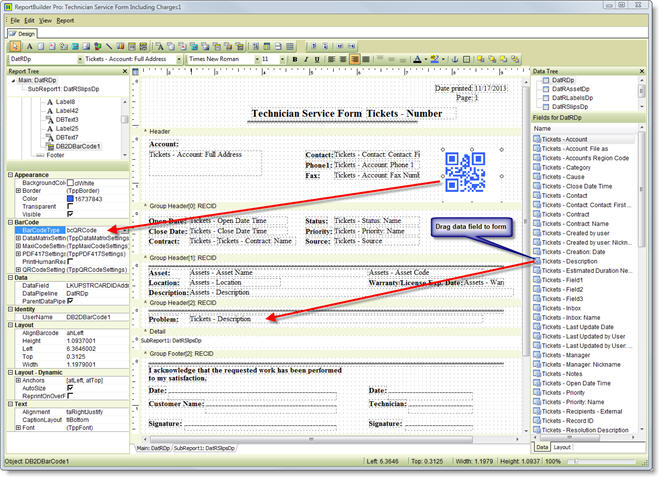
Task: Switch to the Layout tab in data panel
Action: pyautogui.click(x=563, y=446)
